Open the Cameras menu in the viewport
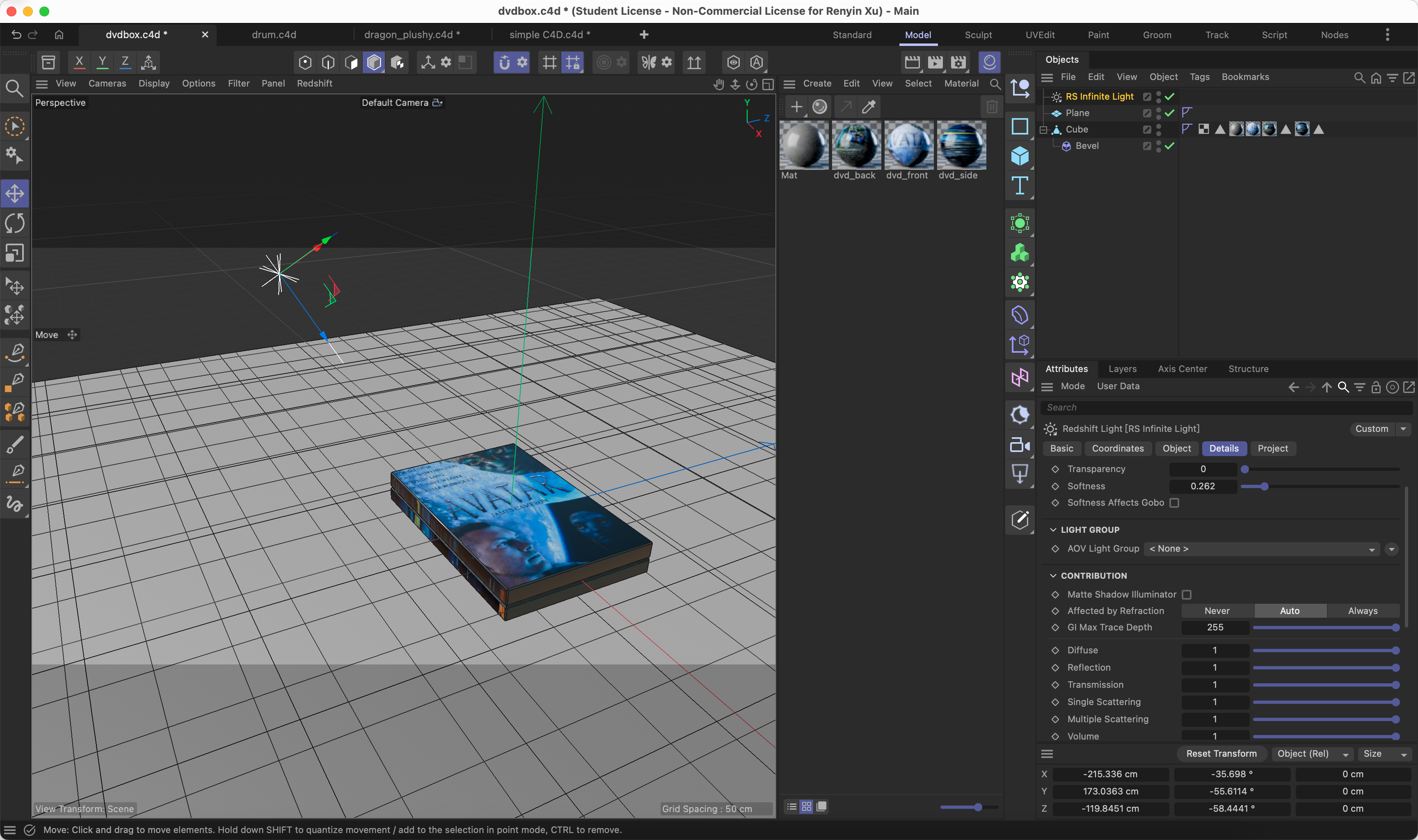Viewport: 1418px width, 840px height. pos(107,83)
